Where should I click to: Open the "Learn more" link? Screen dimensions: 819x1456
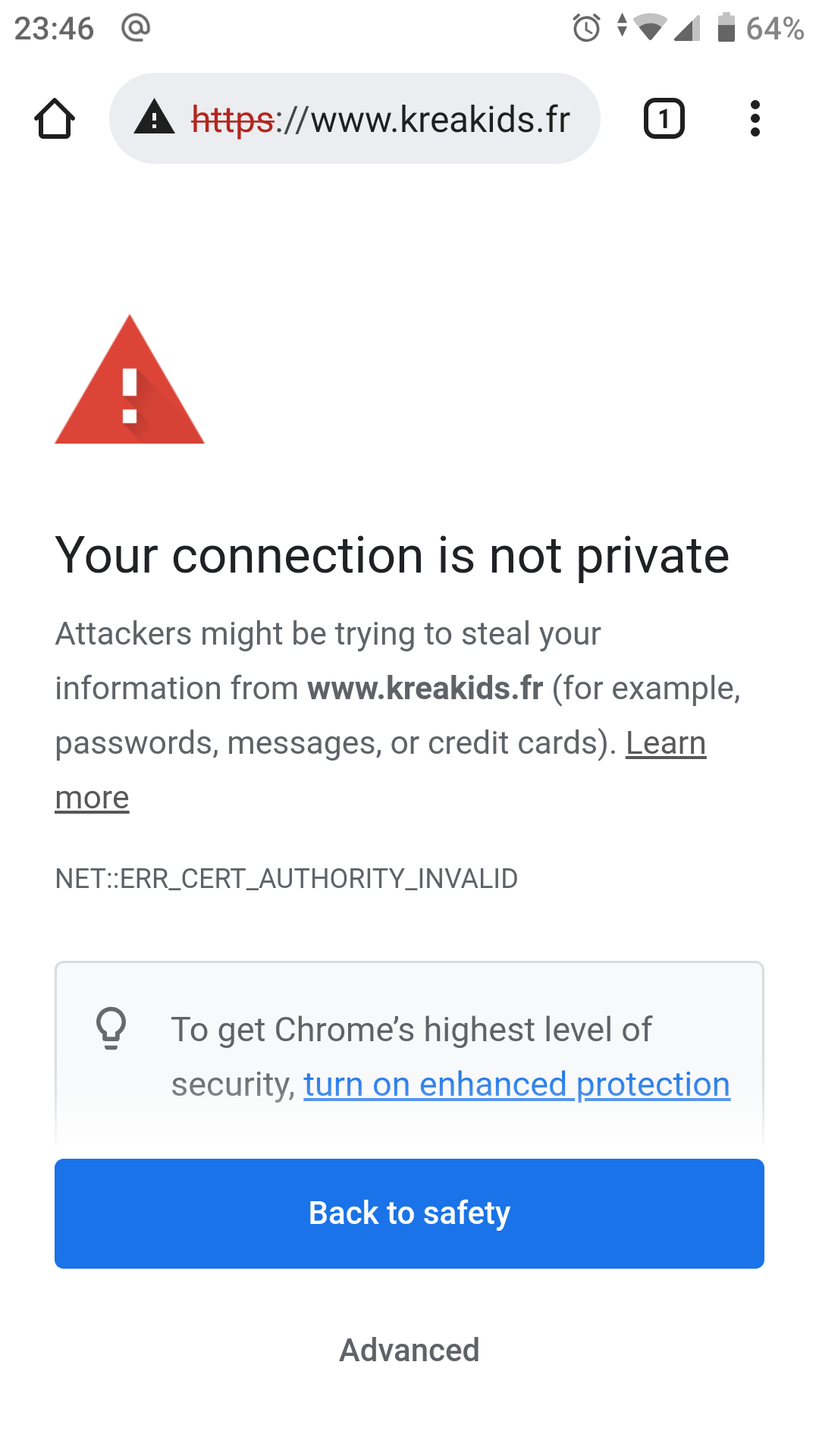click(x=665, y=743)
